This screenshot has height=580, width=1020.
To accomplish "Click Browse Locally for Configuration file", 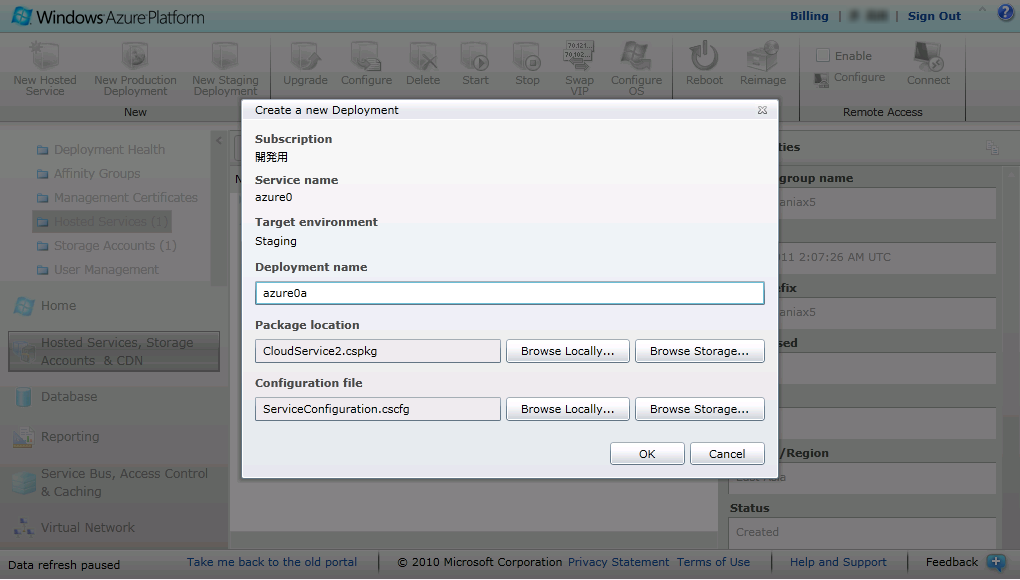I will point(567,409).
